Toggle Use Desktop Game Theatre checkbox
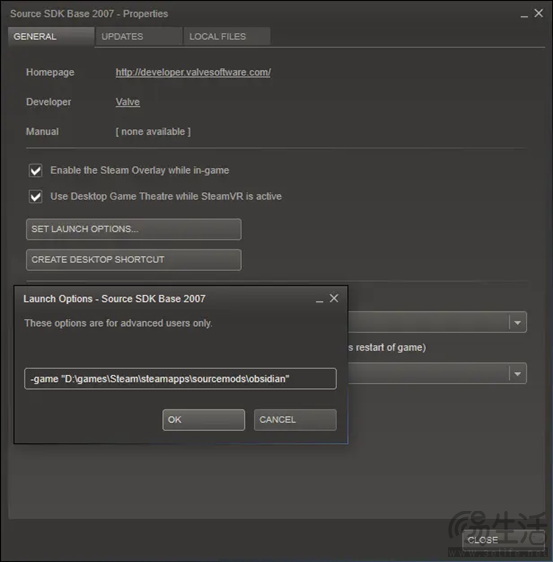Image resolution: width=553 pixels, height=562 pixels. (35, 197)
